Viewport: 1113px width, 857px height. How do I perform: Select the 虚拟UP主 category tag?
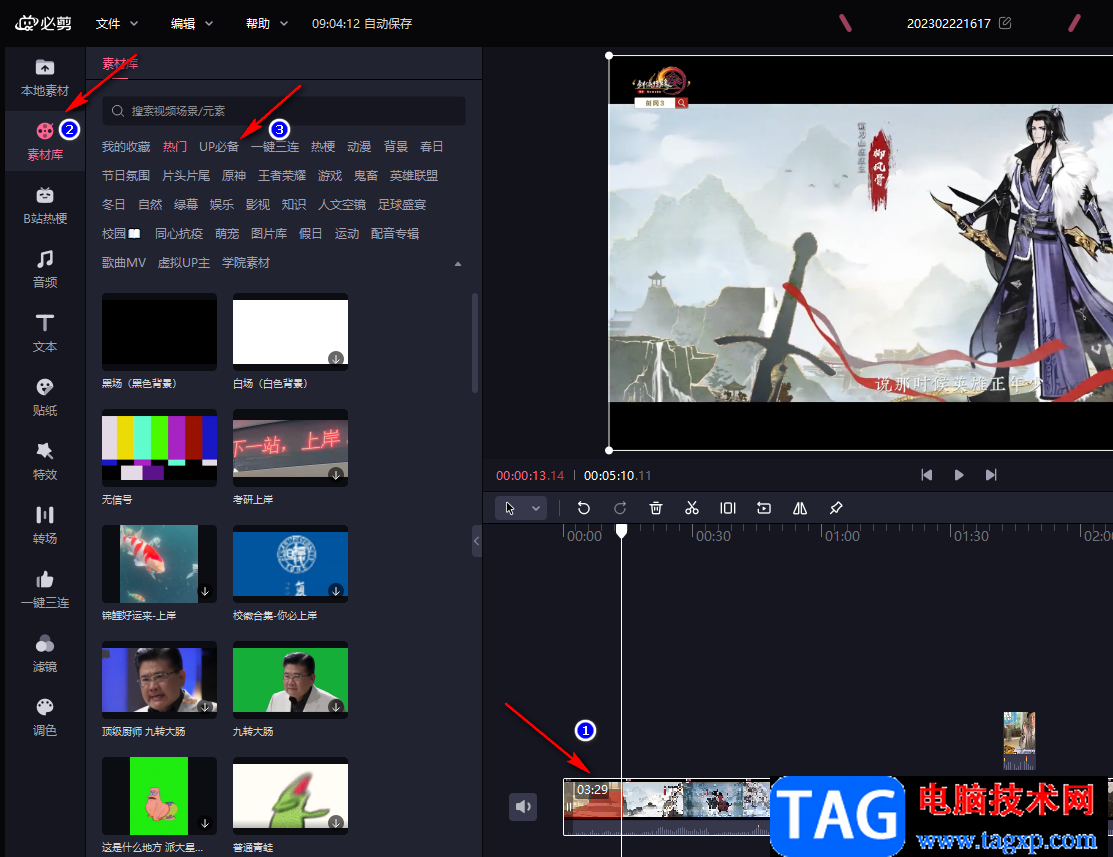pos(184,263)
